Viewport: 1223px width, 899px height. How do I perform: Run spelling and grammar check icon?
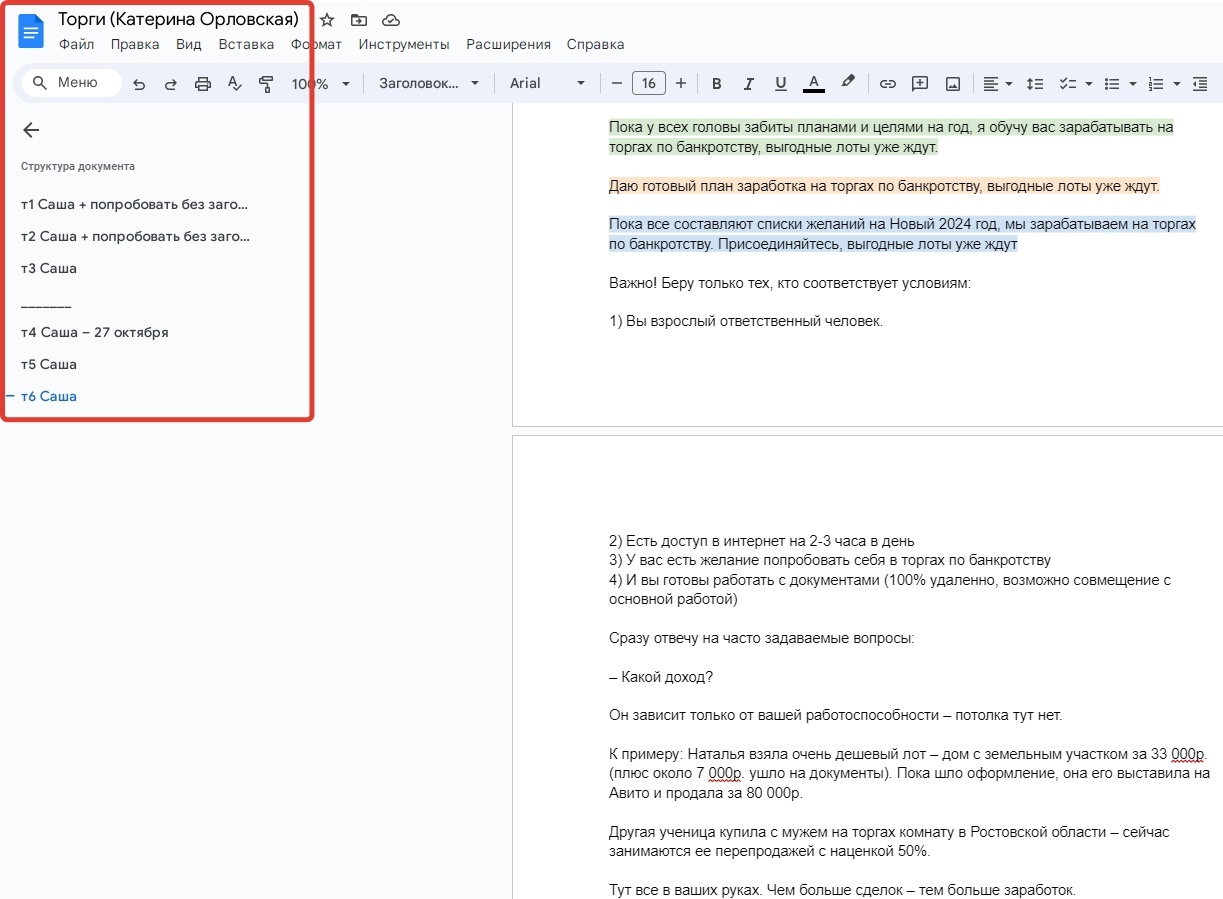pos(235,84)
